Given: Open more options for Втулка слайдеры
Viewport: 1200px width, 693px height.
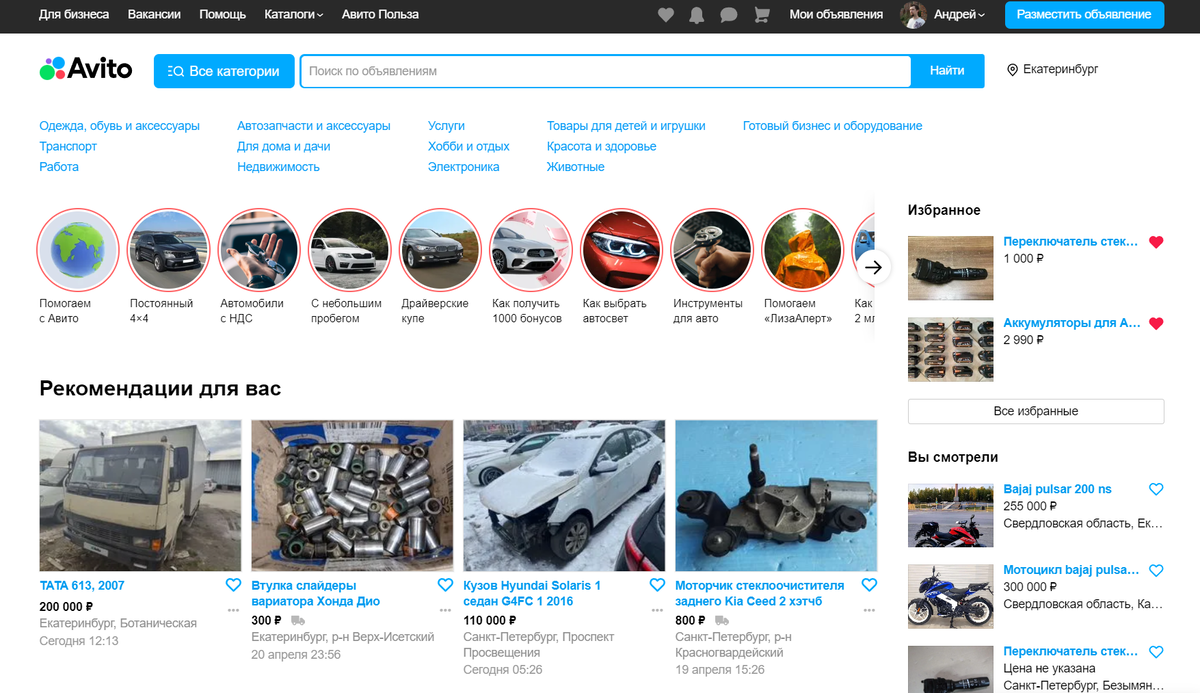Looking at the screenshot, I should click(x=445, y=609).
